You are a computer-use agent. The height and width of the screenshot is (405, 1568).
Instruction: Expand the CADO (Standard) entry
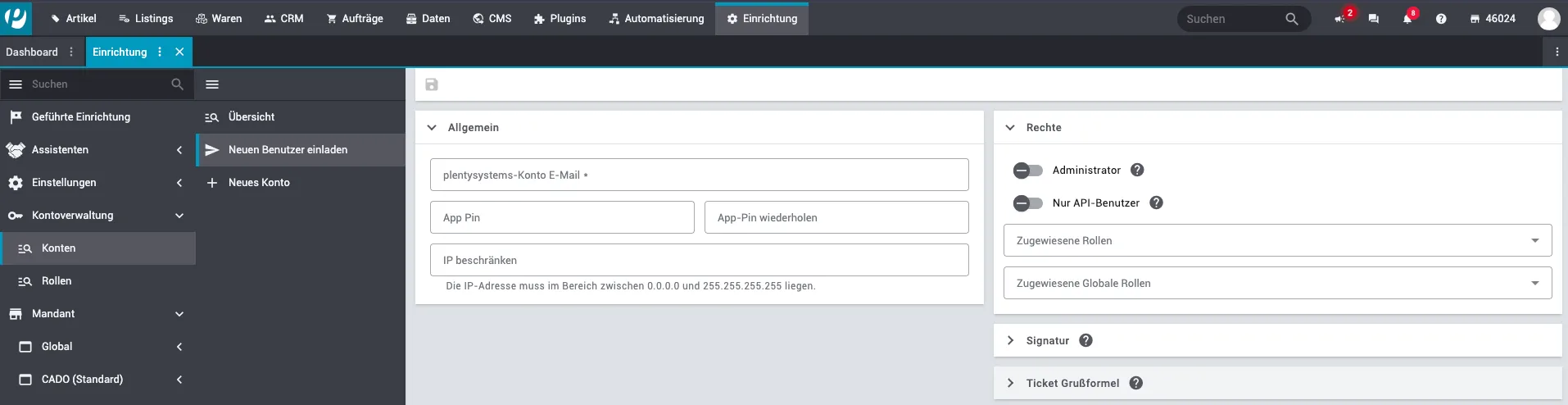[97, 379]
